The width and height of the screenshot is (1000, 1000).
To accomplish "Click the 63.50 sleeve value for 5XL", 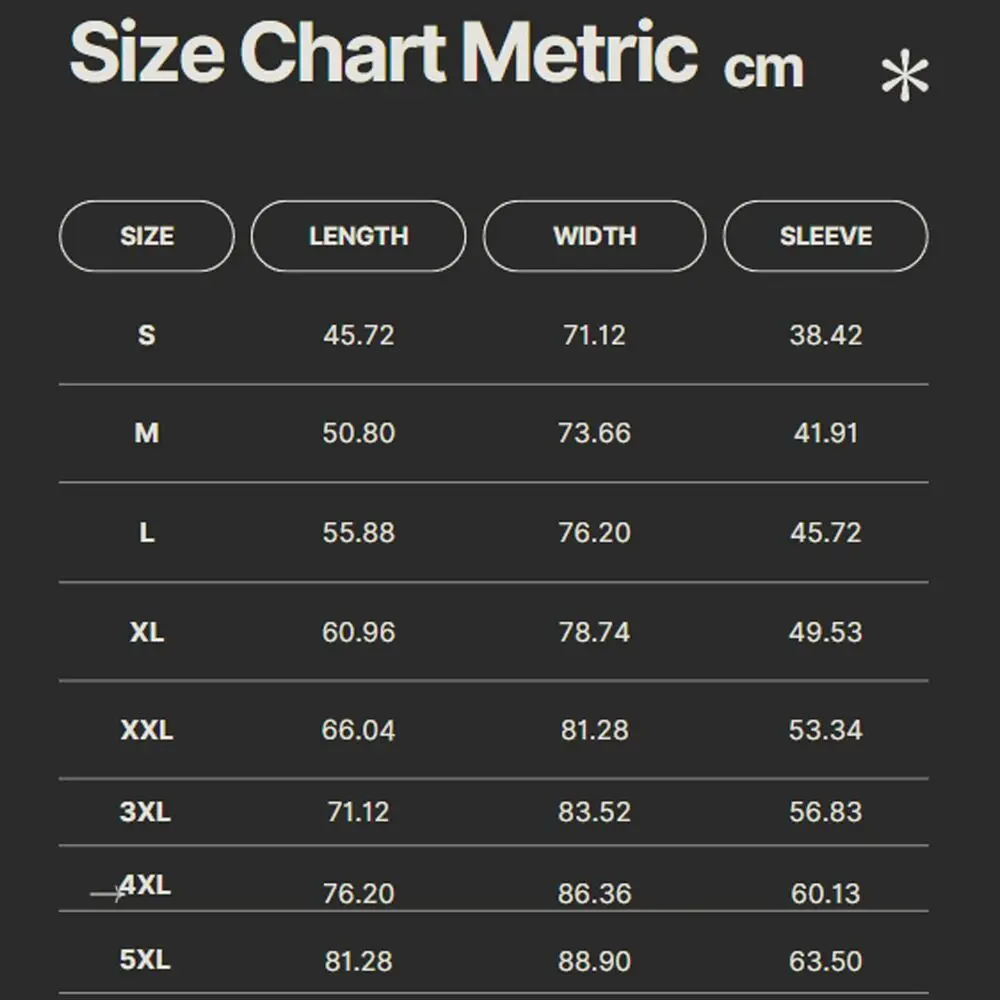I will coord(826,962).
